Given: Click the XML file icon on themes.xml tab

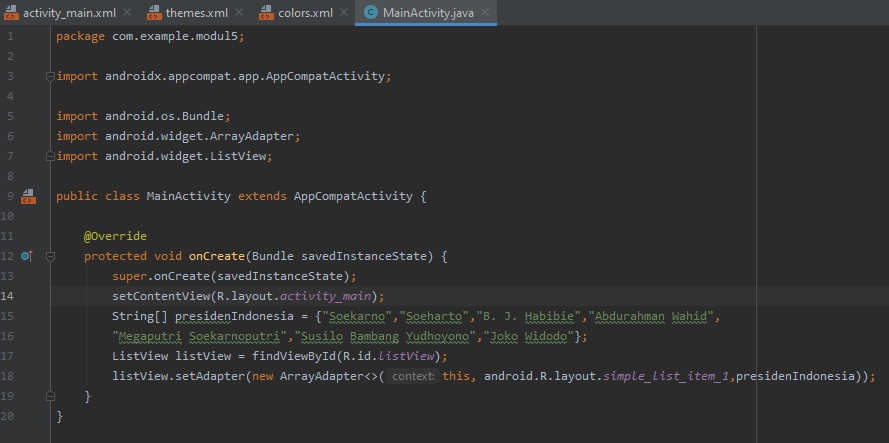Looking at the screenshot, I should coord(154,12).
